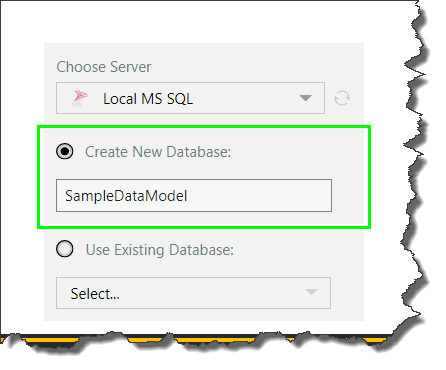Open the Local MS SQL server dropdown
Viewport: 446px width, 370px height.
click(x=190, y=98)
